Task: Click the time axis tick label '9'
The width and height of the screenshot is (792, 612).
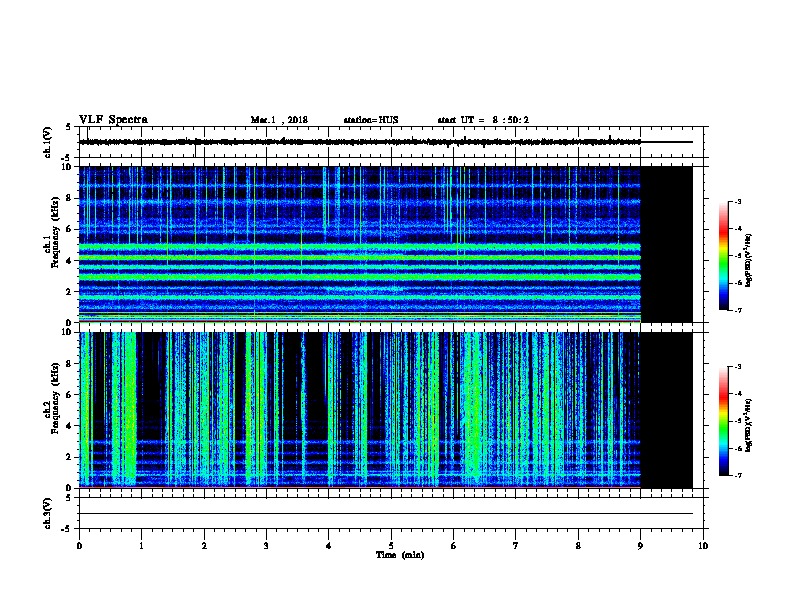Action: [x=640, y=545]
